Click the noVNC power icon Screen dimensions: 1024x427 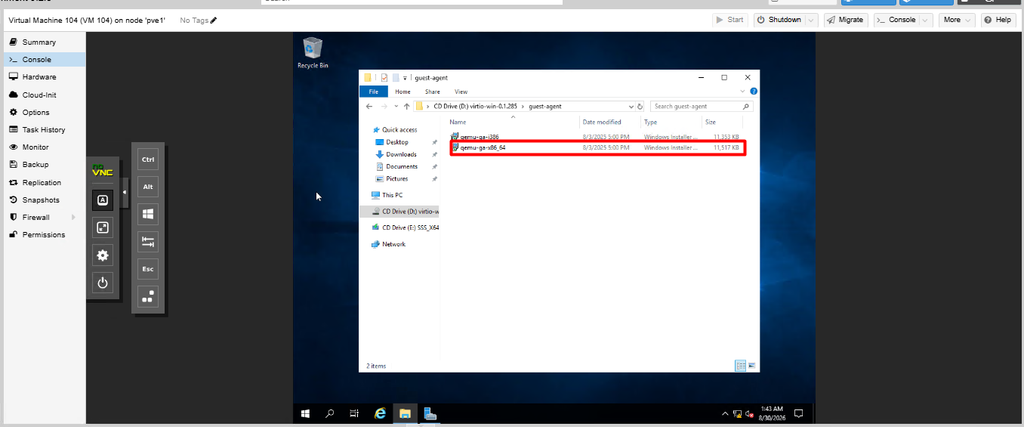(x=103, y=283)
